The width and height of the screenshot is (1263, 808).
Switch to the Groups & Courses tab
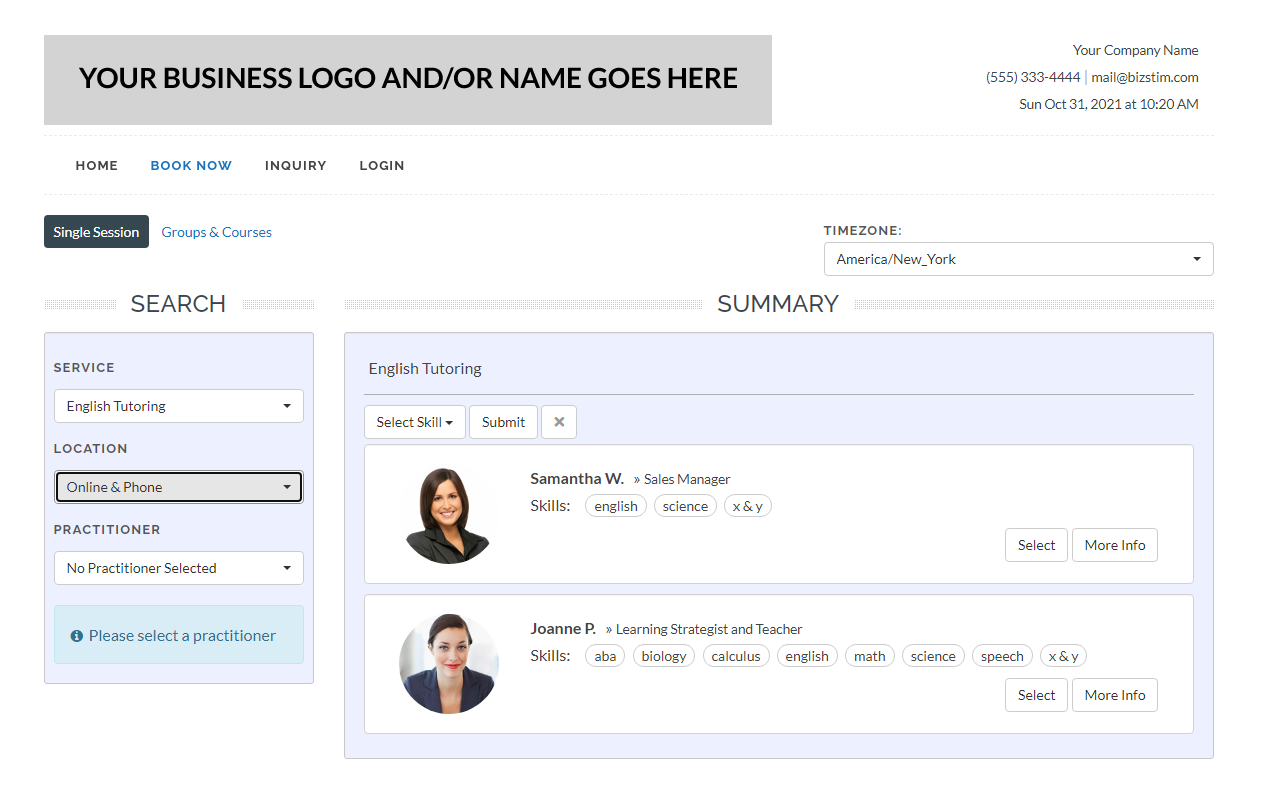216,231
